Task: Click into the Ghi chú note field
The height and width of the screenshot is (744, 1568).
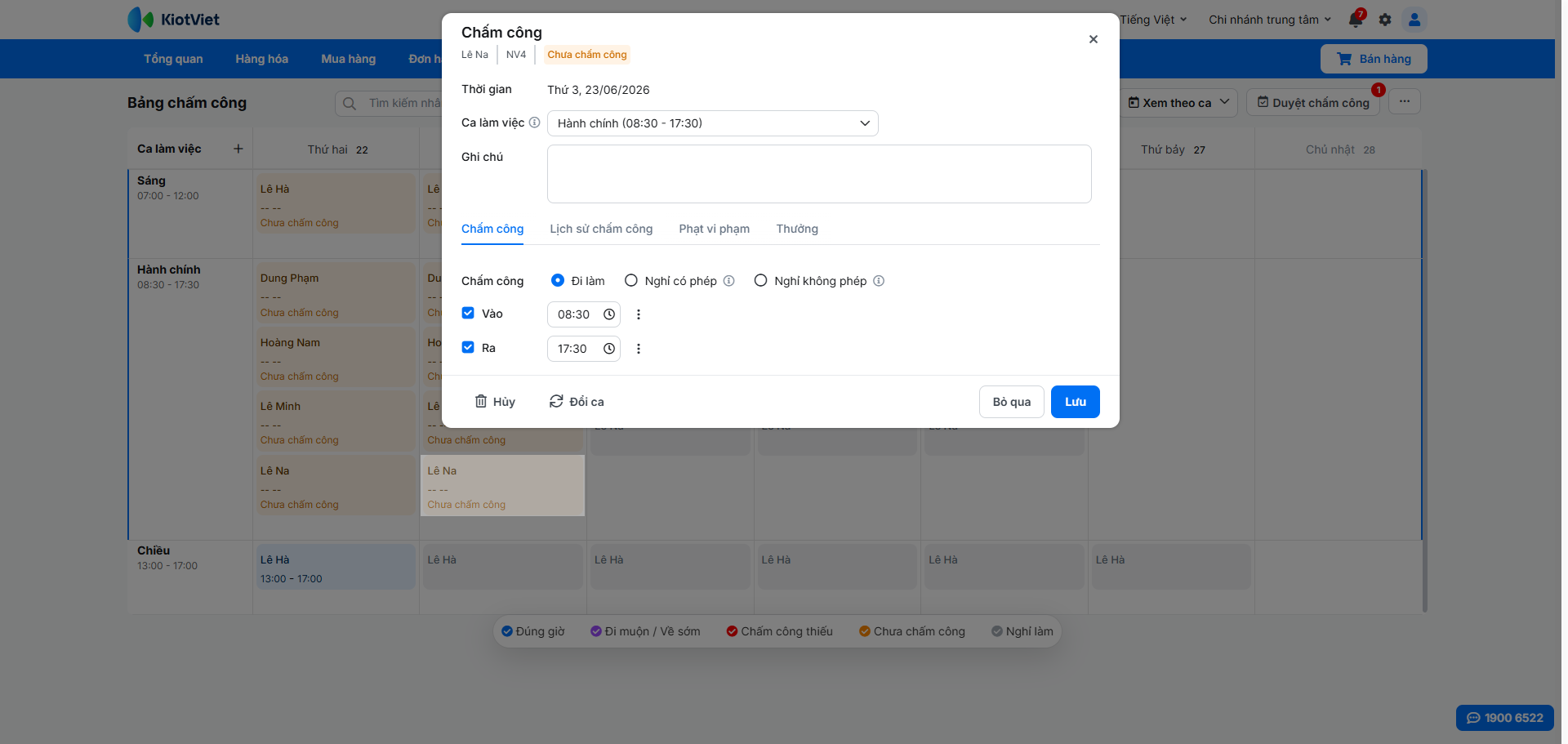Action: (819, 174)
